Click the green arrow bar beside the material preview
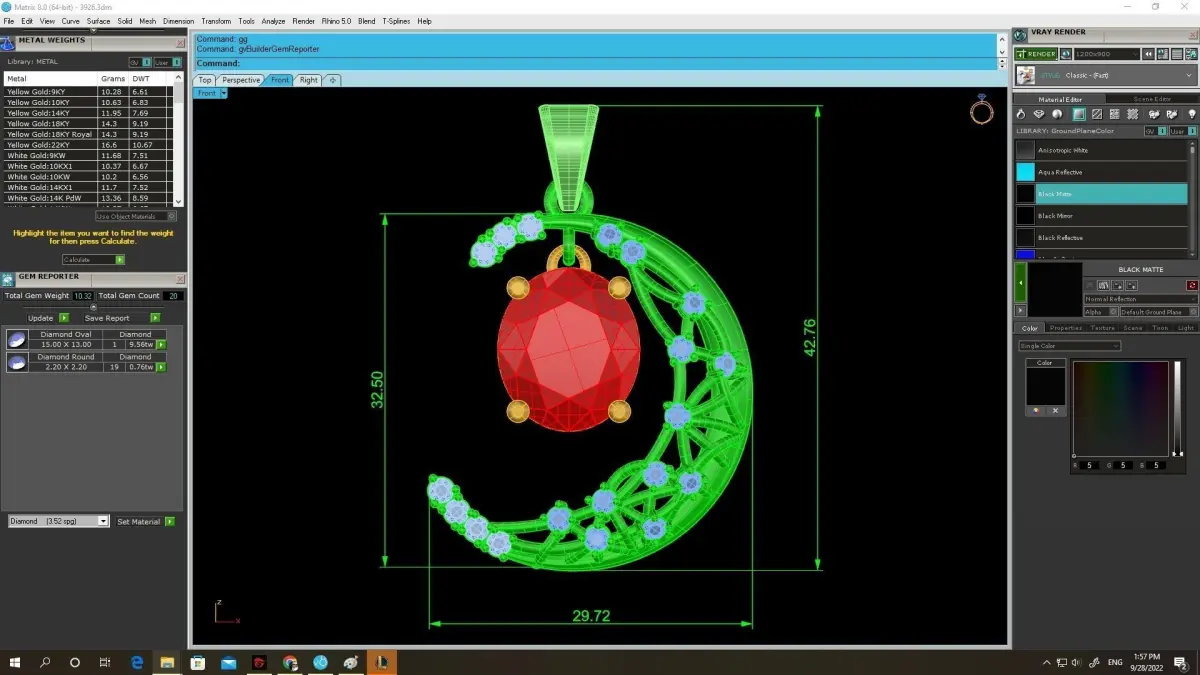 click(x=1020, y=283)
